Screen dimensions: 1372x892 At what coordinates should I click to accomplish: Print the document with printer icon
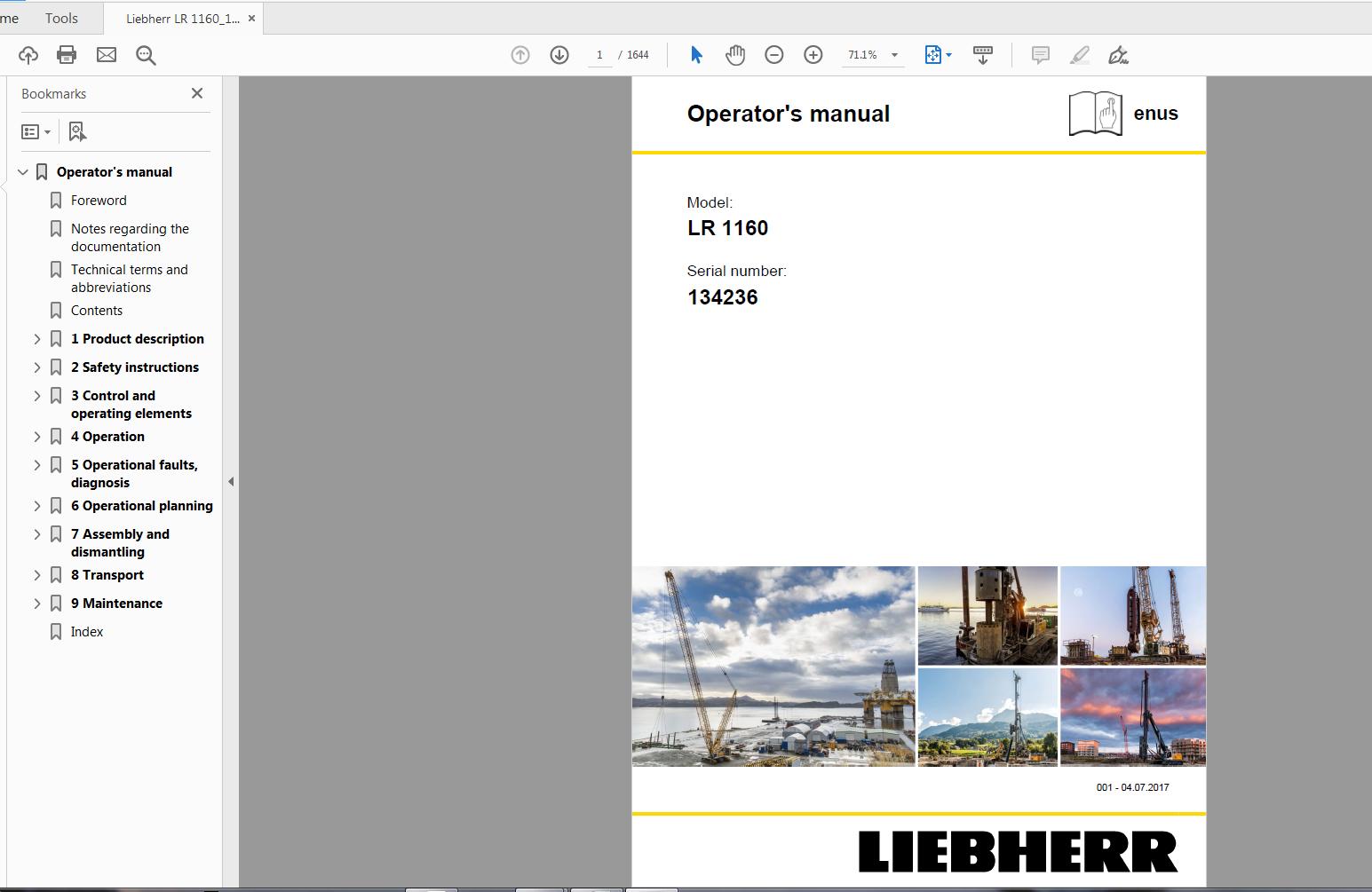67,55
